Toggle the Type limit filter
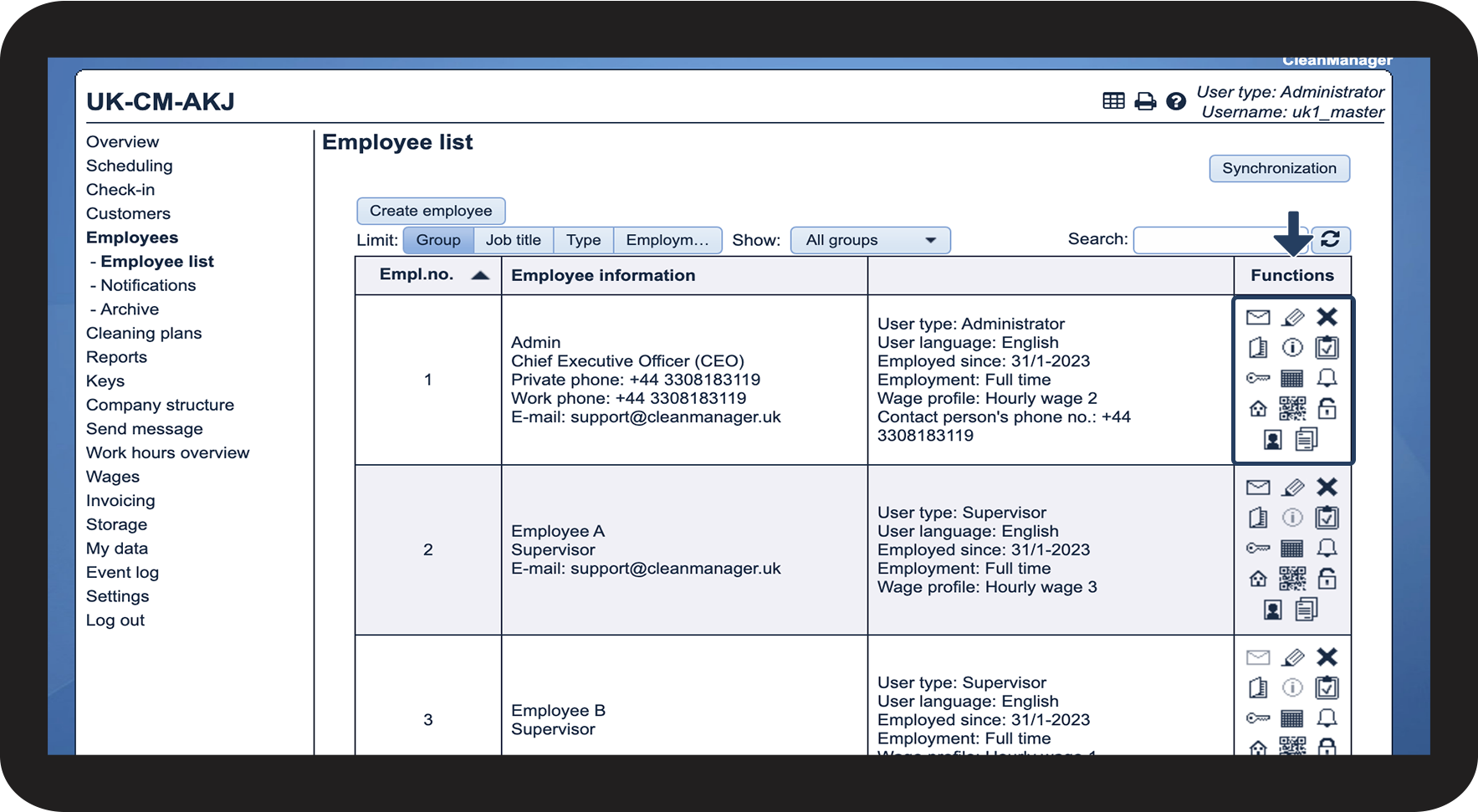The width and height of the screenshot is (1478, 812). [583, 240]
